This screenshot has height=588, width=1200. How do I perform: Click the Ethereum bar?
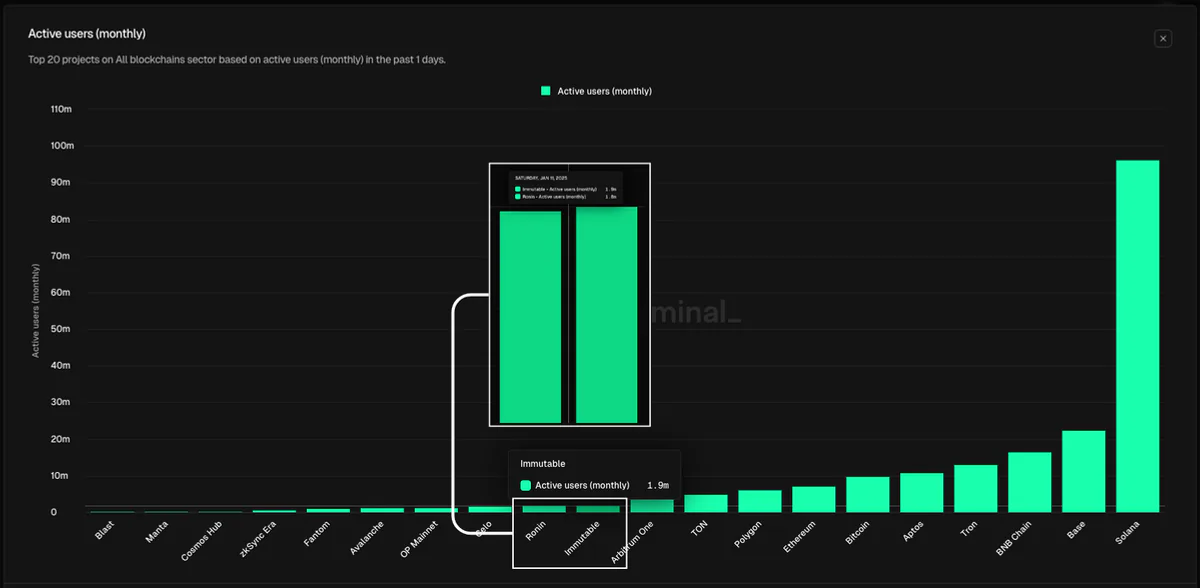(x=813, y=499)
